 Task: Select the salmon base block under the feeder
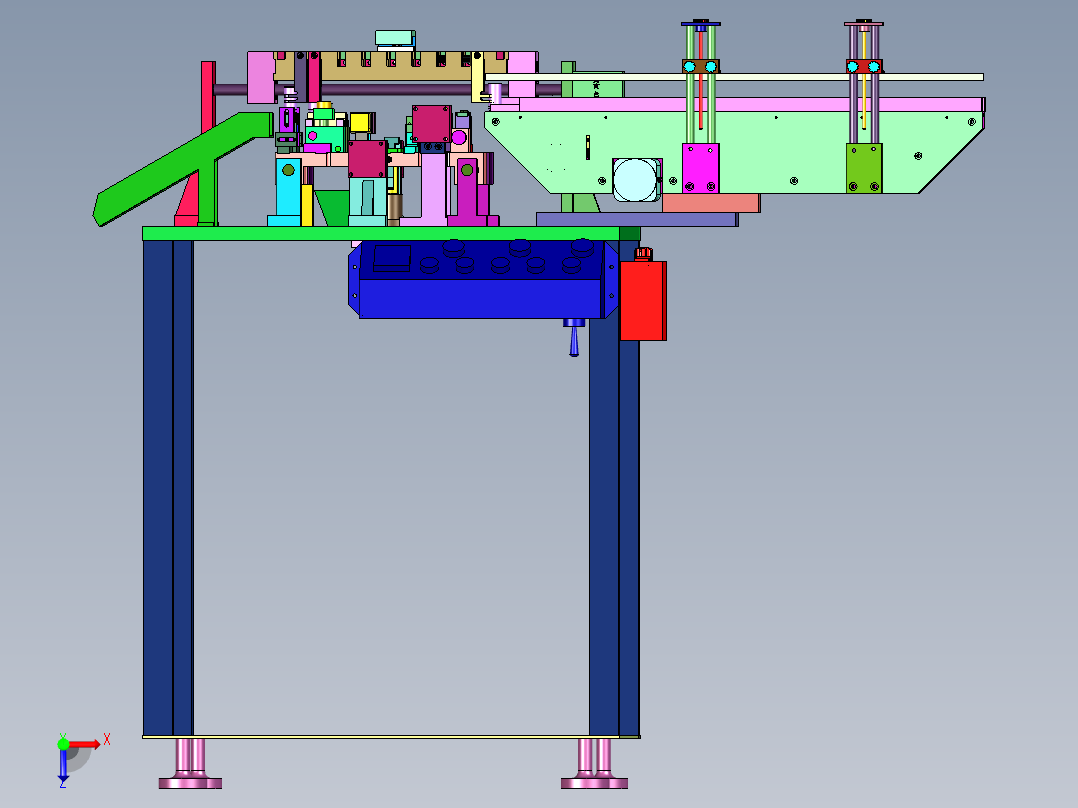[712, 203]
